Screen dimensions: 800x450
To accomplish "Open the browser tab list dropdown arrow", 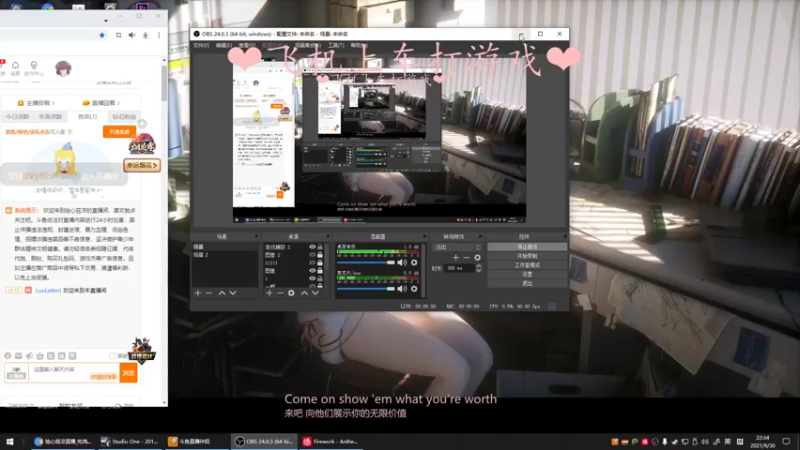I will [x=106, y=21].
